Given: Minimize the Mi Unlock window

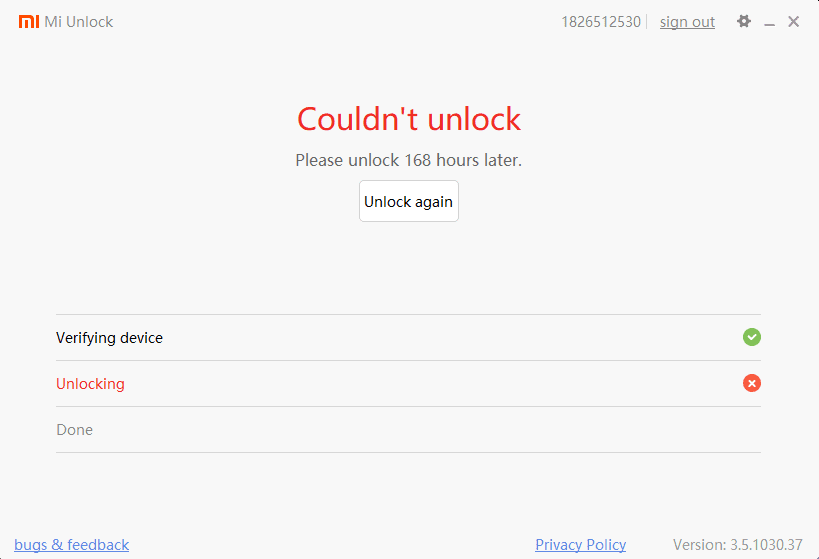Looking at the screenshot, I should tap(769, 24).
